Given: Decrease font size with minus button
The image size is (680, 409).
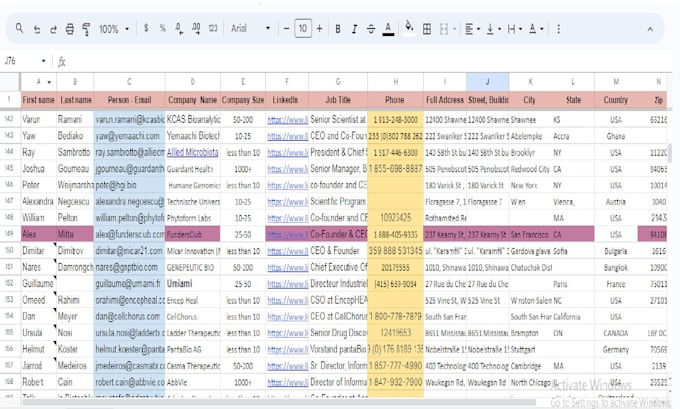Looking at the screenshot, I should [286, 29].
